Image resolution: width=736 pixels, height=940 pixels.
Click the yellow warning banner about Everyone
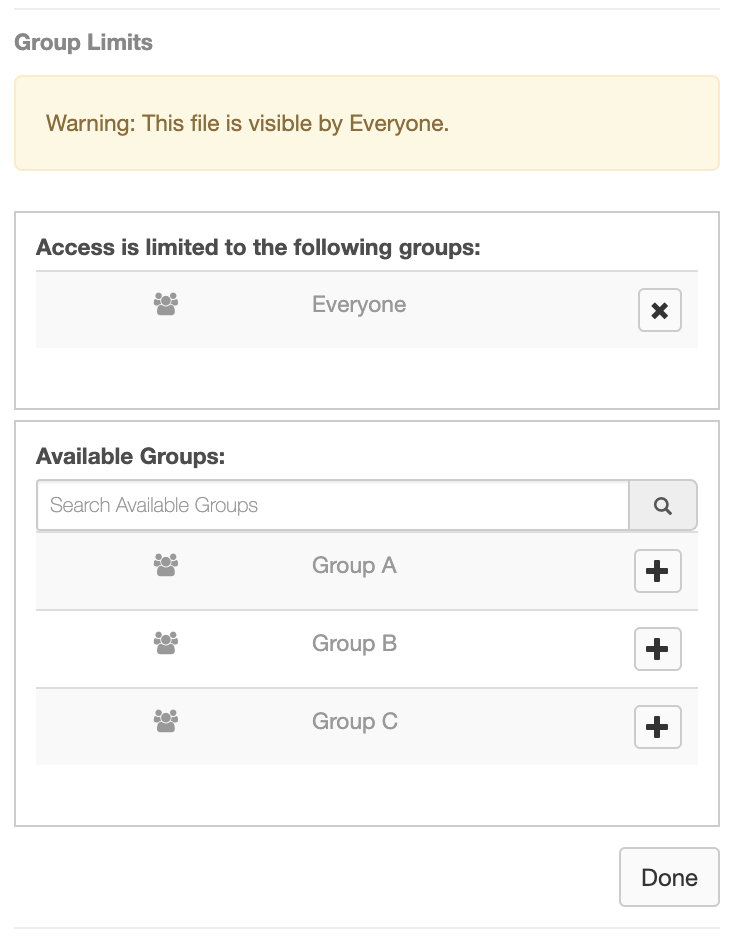pyautogui.click(x=367, y=123)
